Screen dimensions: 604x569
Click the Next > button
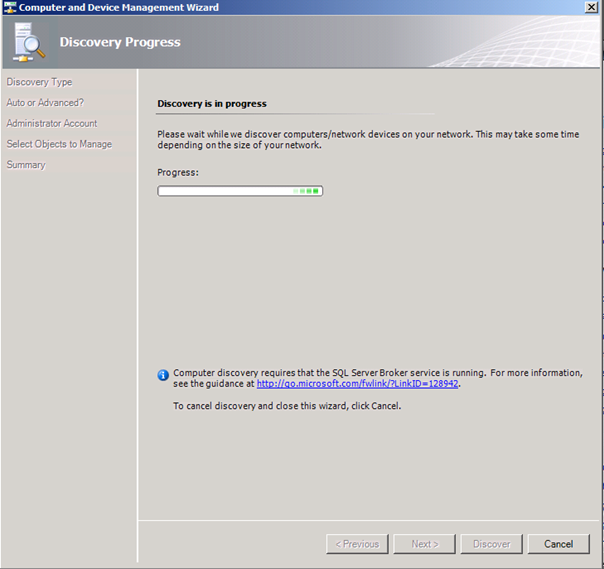[424, 544]
